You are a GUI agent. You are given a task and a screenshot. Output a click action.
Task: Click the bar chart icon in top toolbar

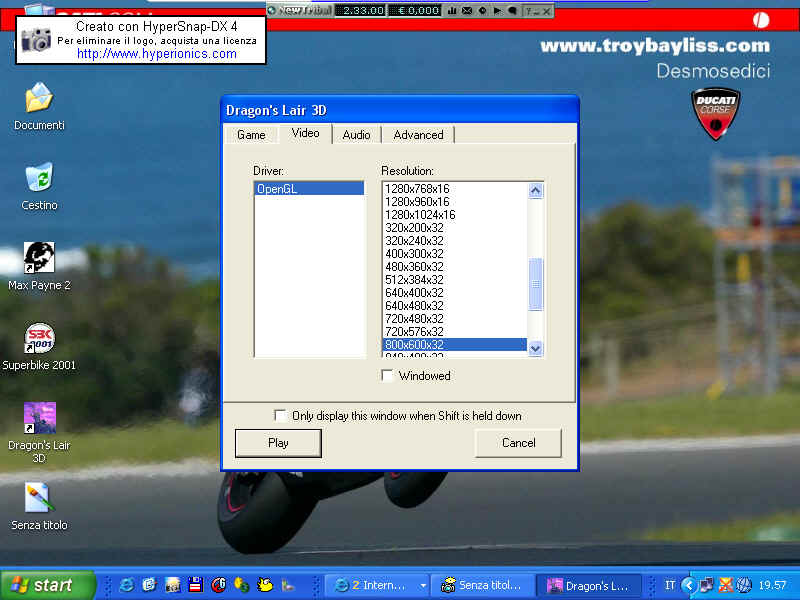coord(452,10)
